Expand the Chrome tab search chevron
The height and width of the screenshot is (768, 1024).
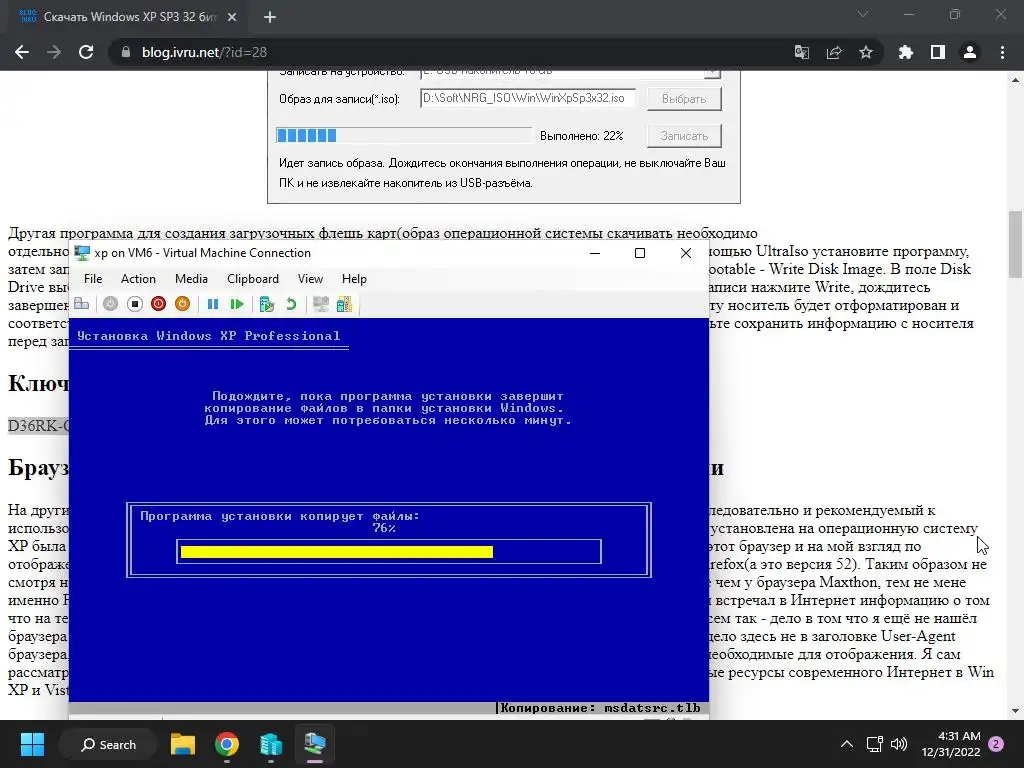[863, 14]
